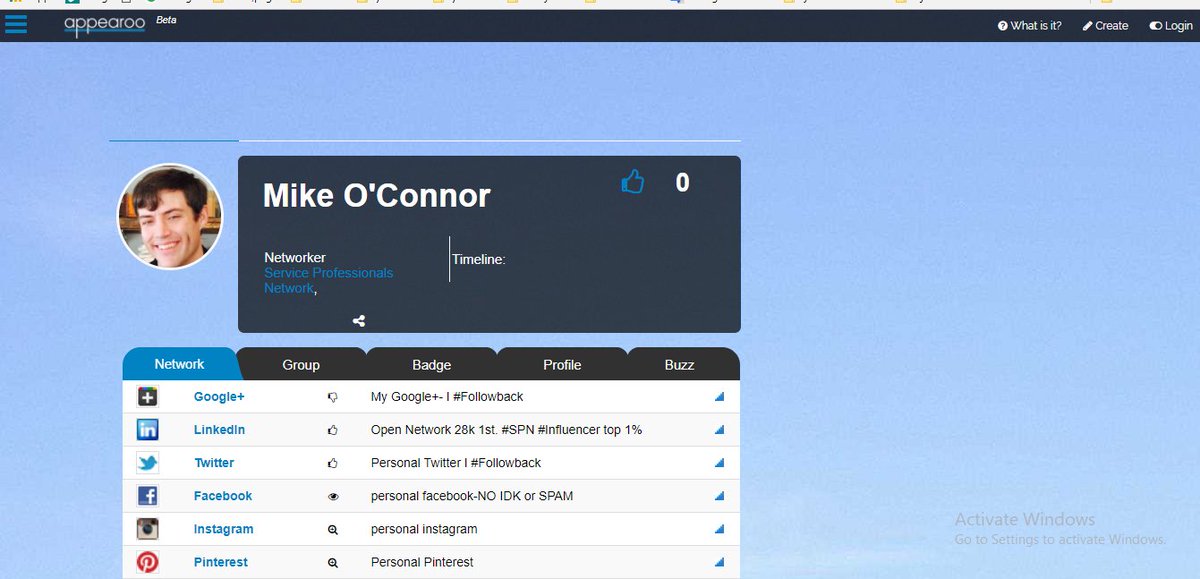Click the Create button

click(1105, 26)
